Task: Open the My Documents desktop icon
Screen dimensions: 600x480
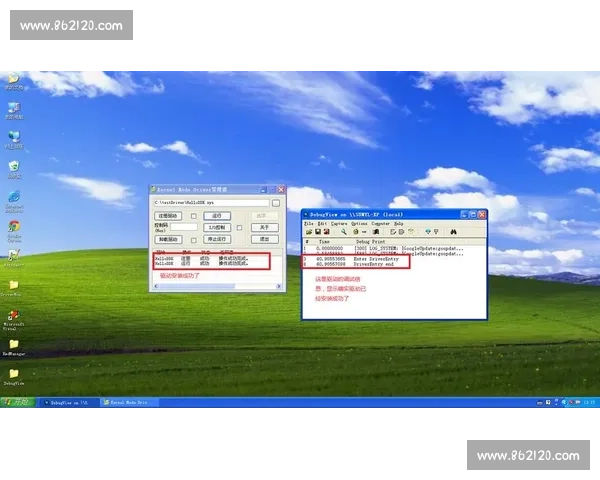Action: pyautogui.click(x=14, y=81)
